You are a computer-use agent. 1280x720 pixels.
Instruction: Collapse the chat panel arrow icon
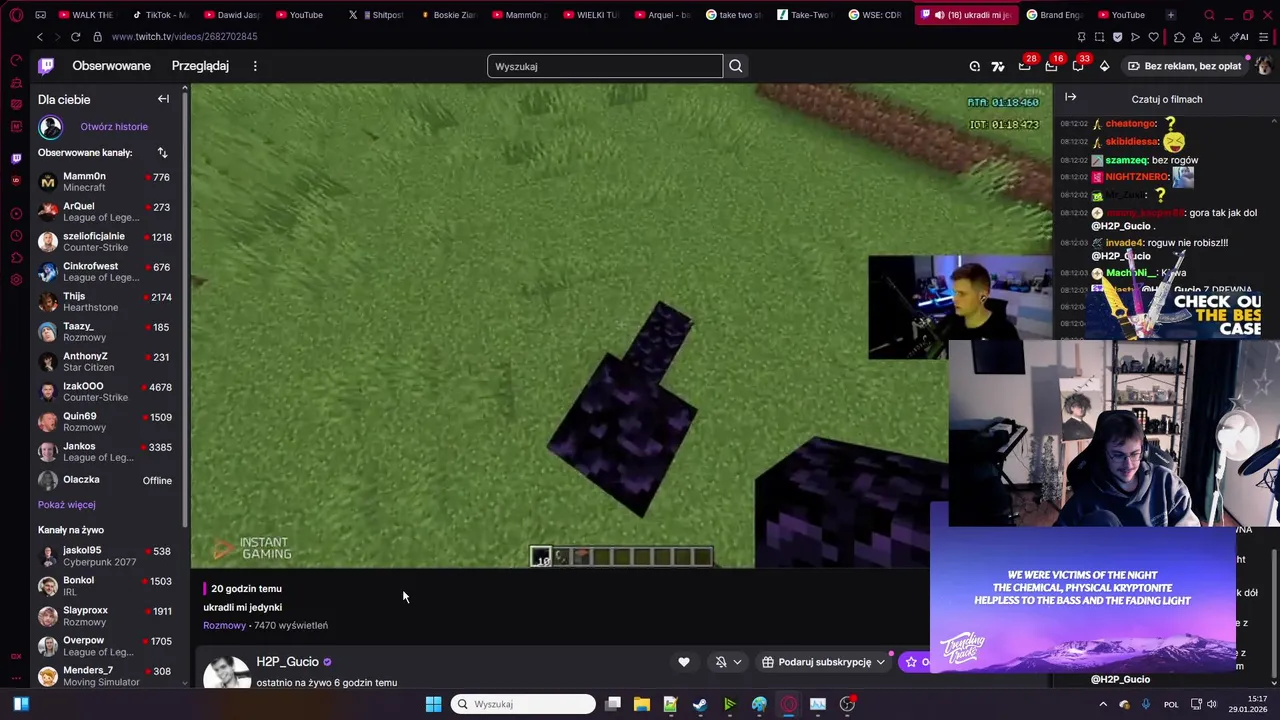(1070, 97)
